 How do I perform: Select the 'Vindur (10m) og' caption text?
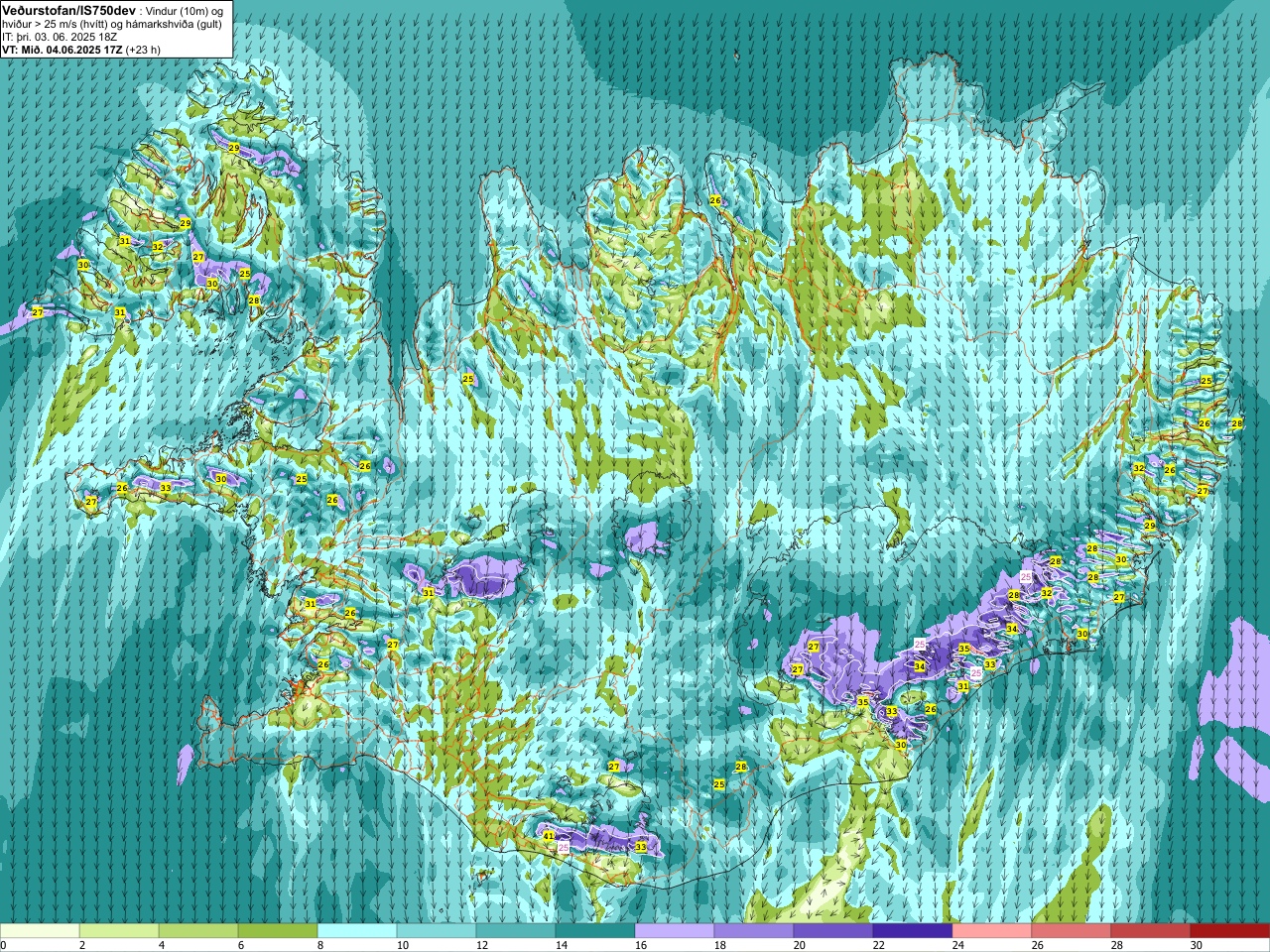tap(185, 11)
